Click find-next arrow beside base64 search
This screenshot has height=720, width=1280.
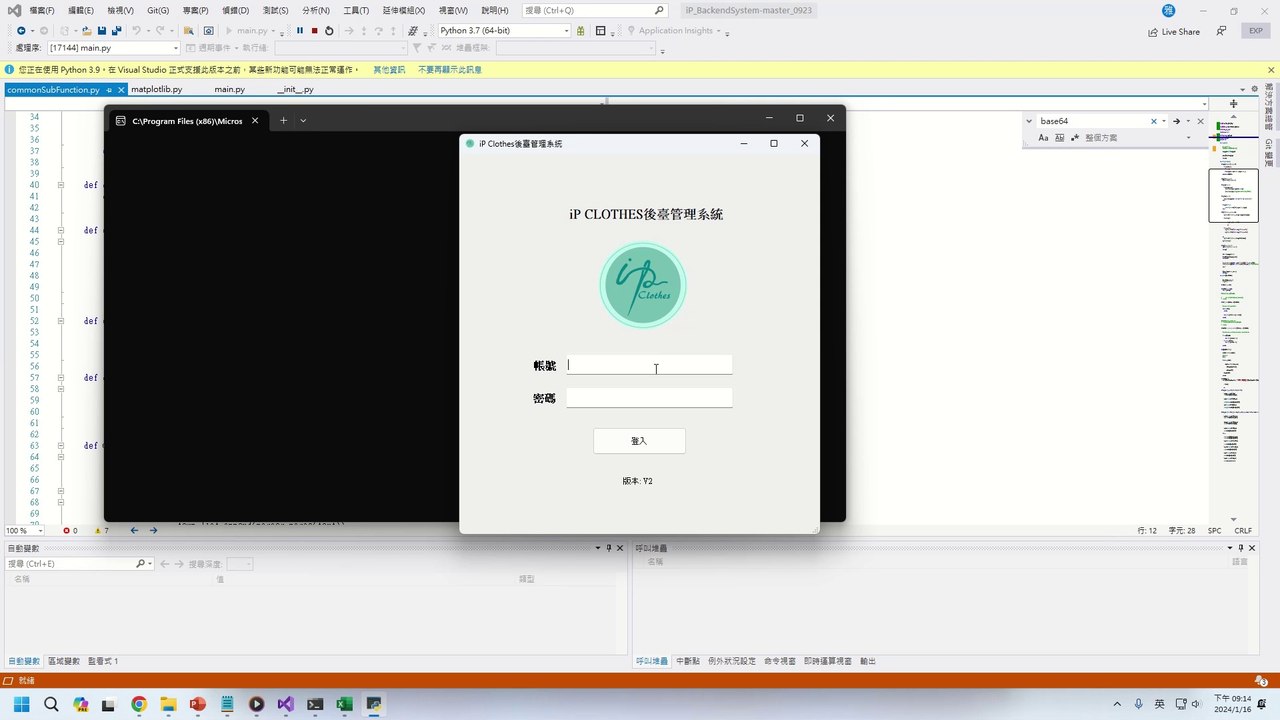click(x=1177, y=121)
